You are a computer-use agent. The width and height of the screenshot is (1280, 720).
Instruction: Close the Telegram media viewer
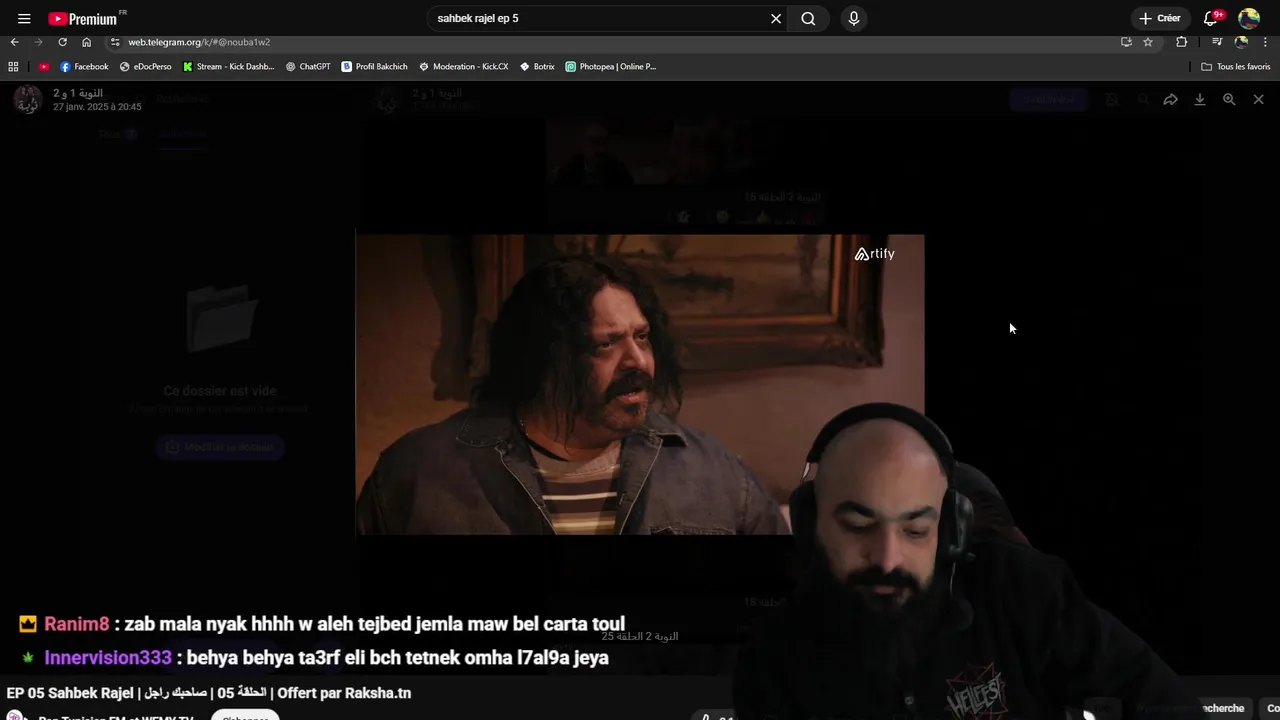coord(1258,99)
